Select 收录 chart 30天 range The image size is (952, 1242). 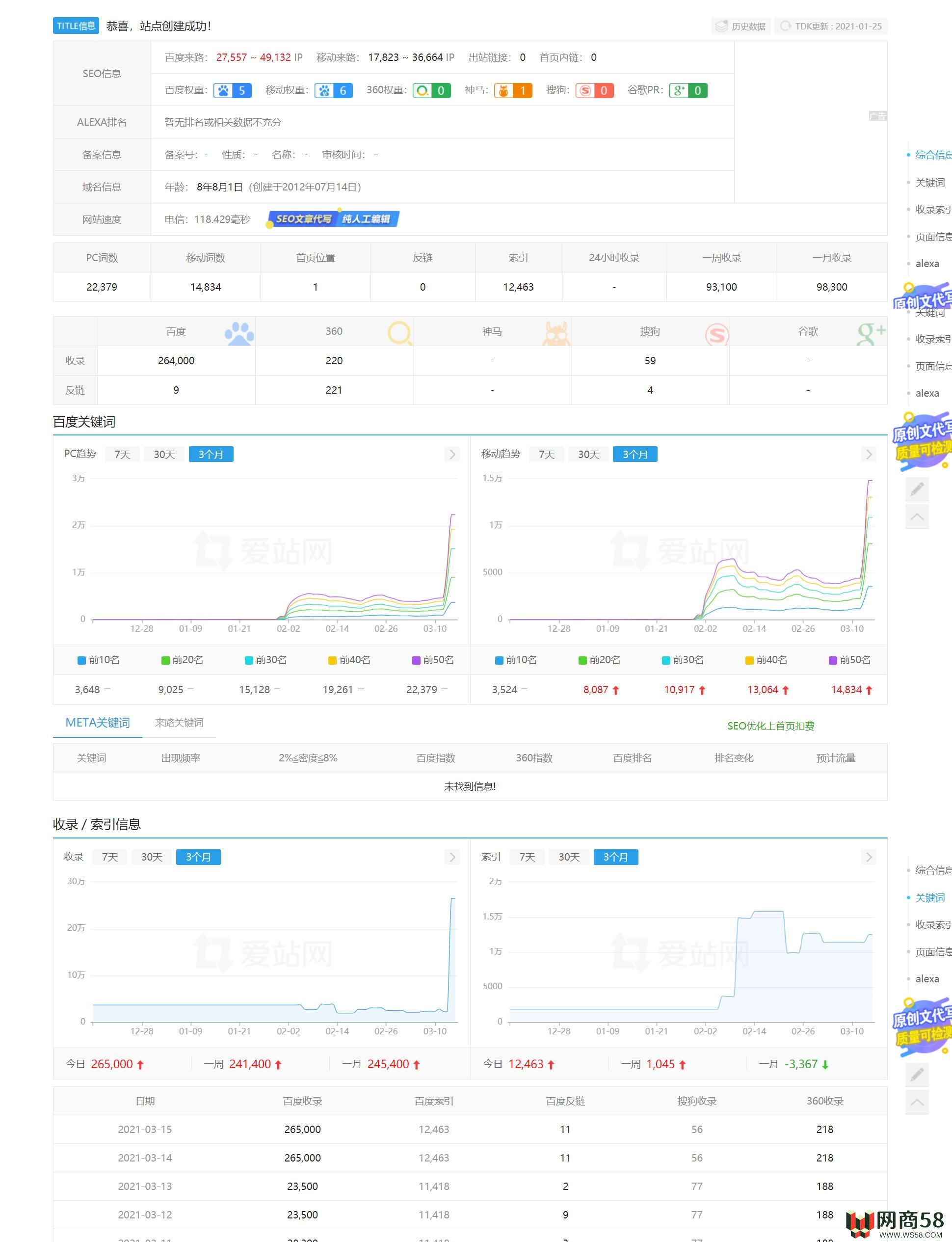(x=152, y=857)
